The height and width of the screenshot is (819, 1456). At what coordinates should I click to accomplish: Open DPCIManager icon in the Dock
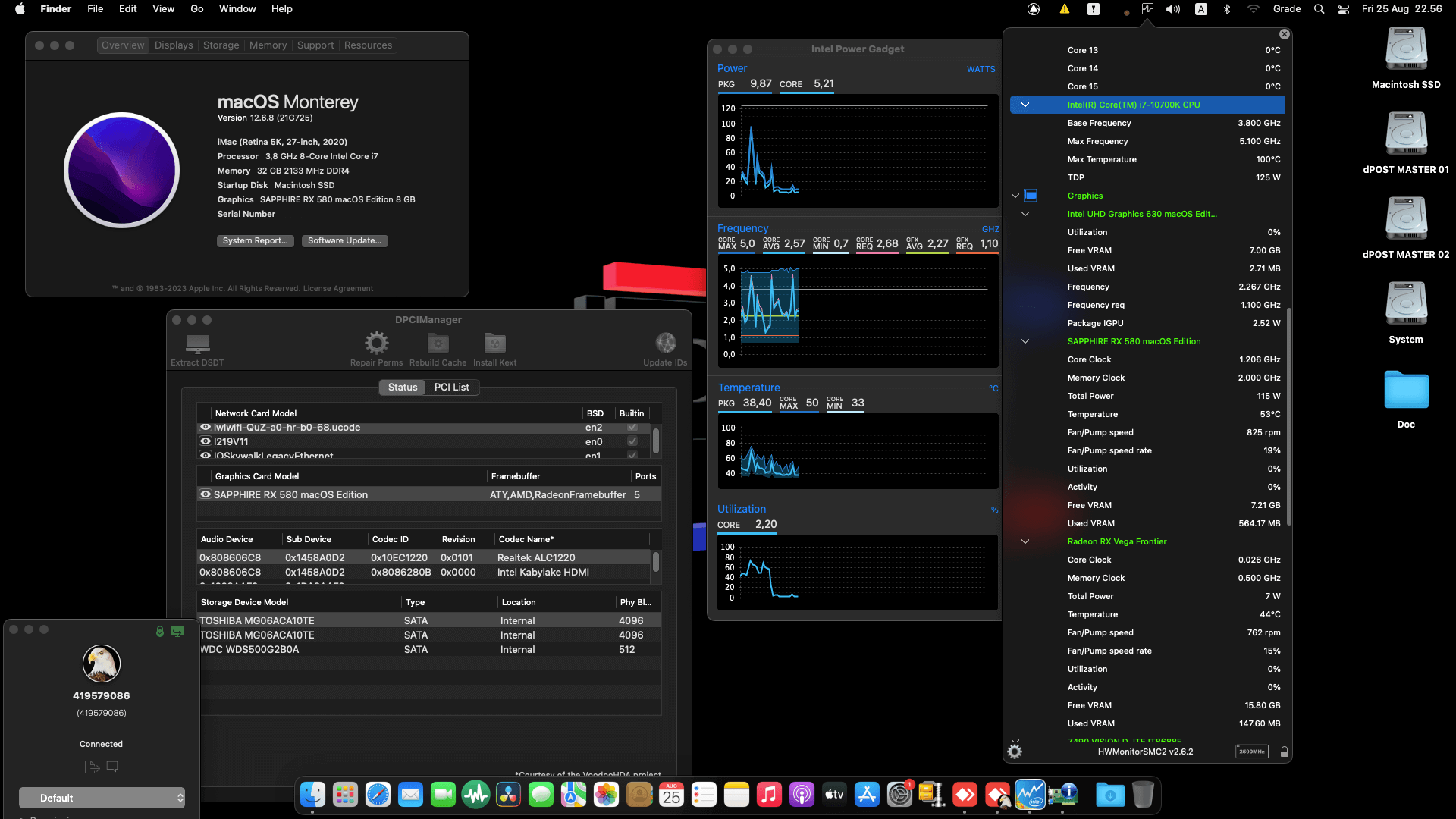(1063, 795)
